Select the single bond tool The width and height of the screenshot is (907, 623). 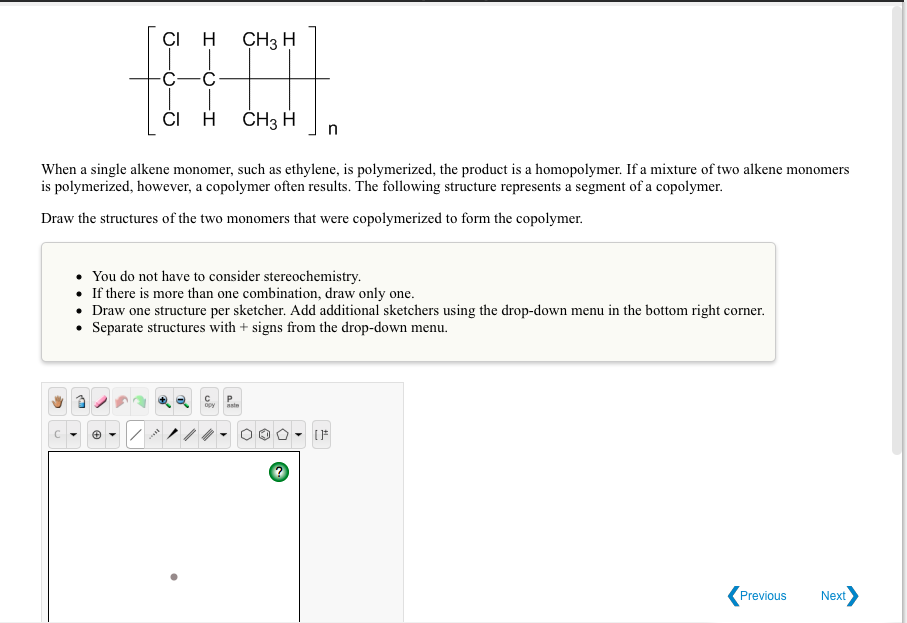point(135,434)
